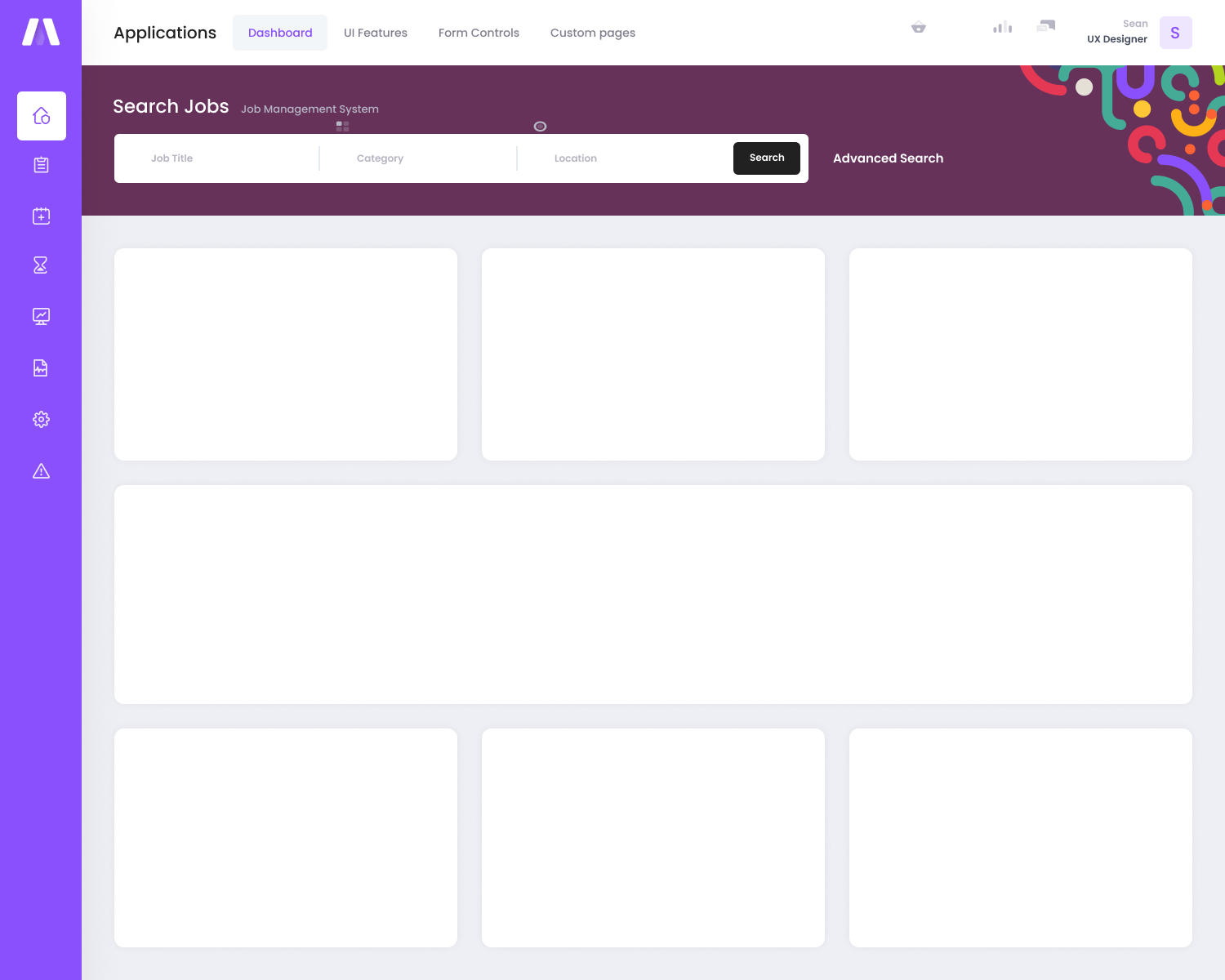The height and width of the screenshot is (980, 1225).
Task: Open the chat messages icon in header
Action: [1046, 27]
